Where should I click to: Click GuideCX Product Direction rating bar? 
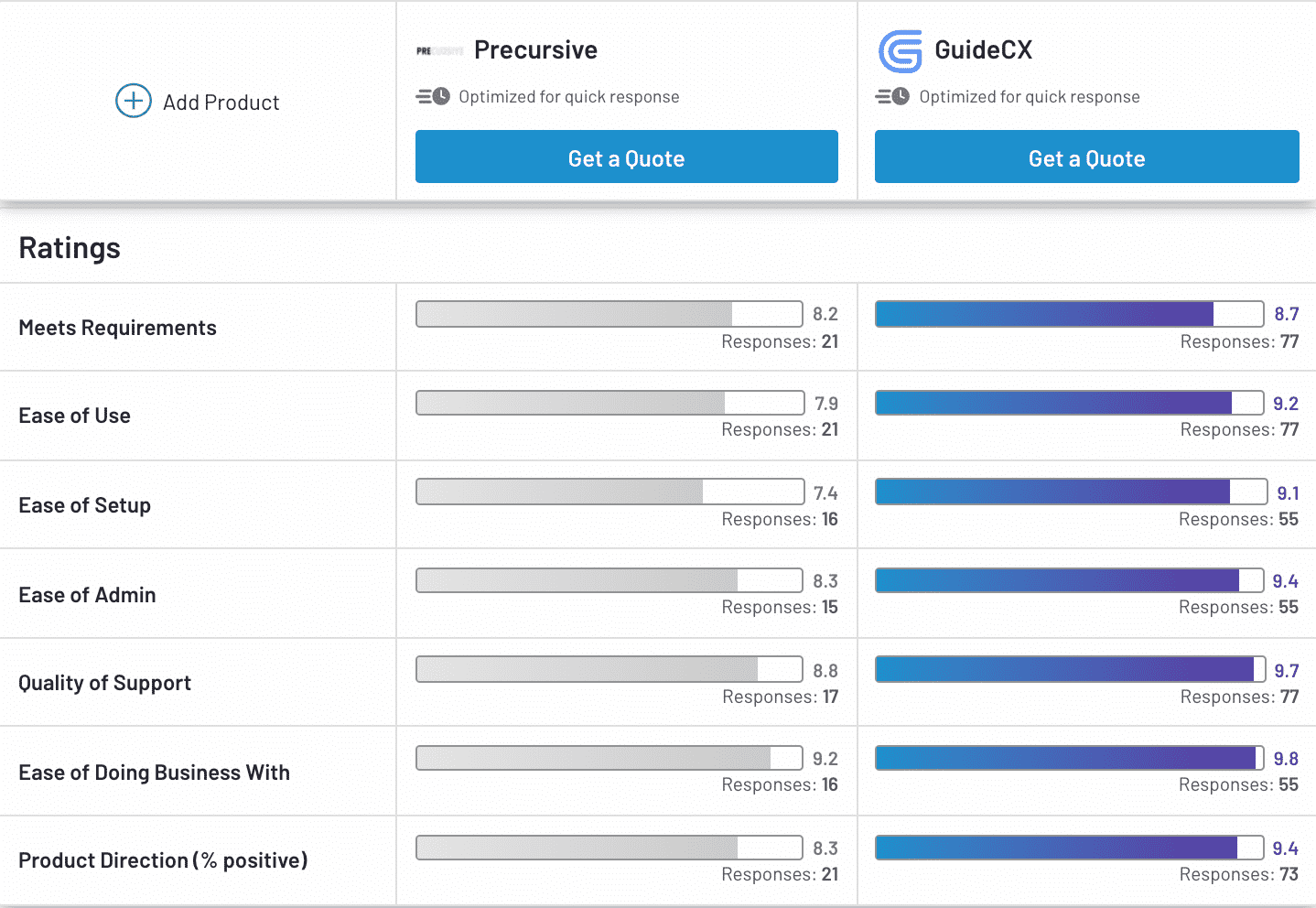coord(1070,848)
